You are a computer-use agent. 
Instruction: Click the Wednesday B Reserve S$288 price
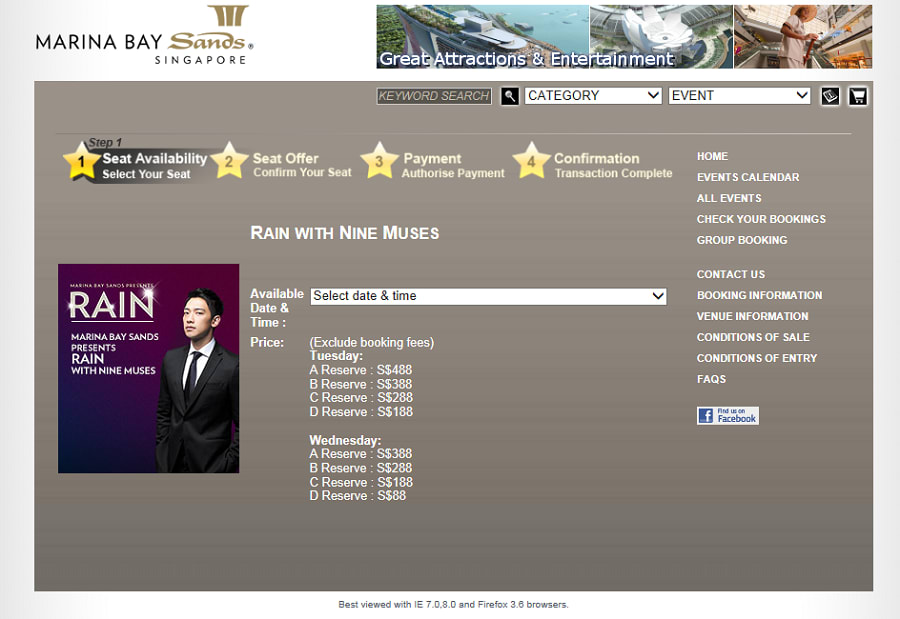pyautogui.click(x=360, y=468)
